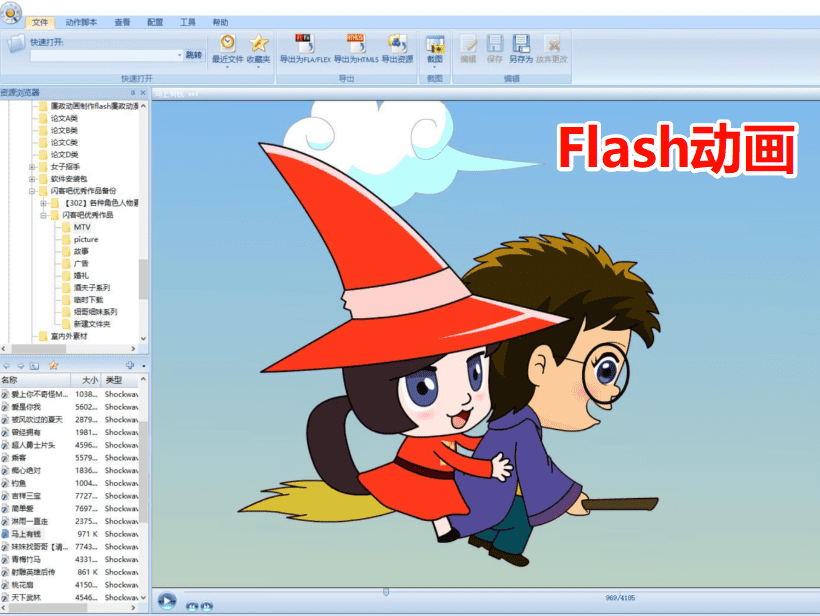This screenshot has width=820, height=616.
Task: Select the 论文D类 folder
Action: click(x=64, y=154)
